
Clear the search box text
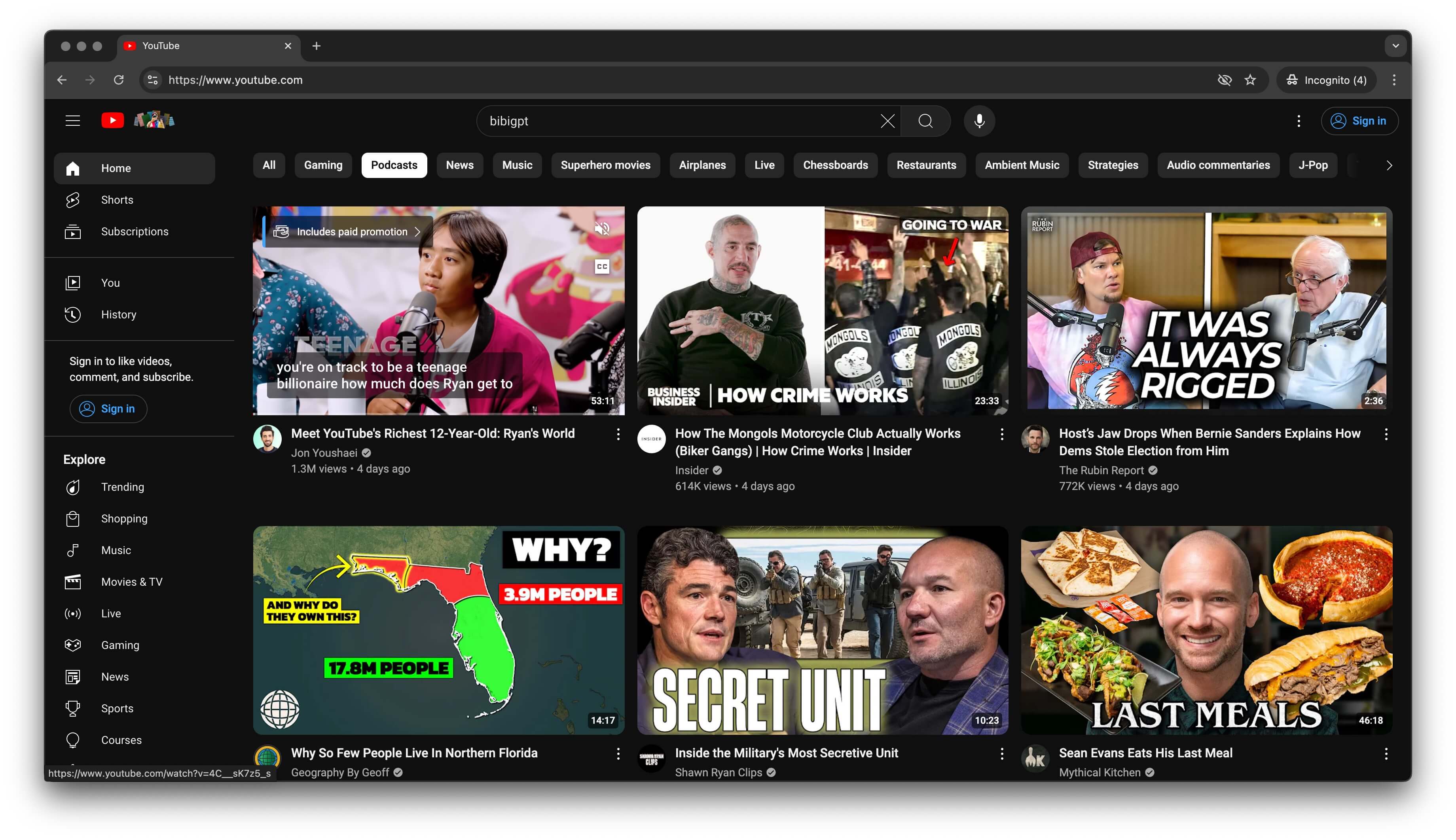click(x=887, y=121)
